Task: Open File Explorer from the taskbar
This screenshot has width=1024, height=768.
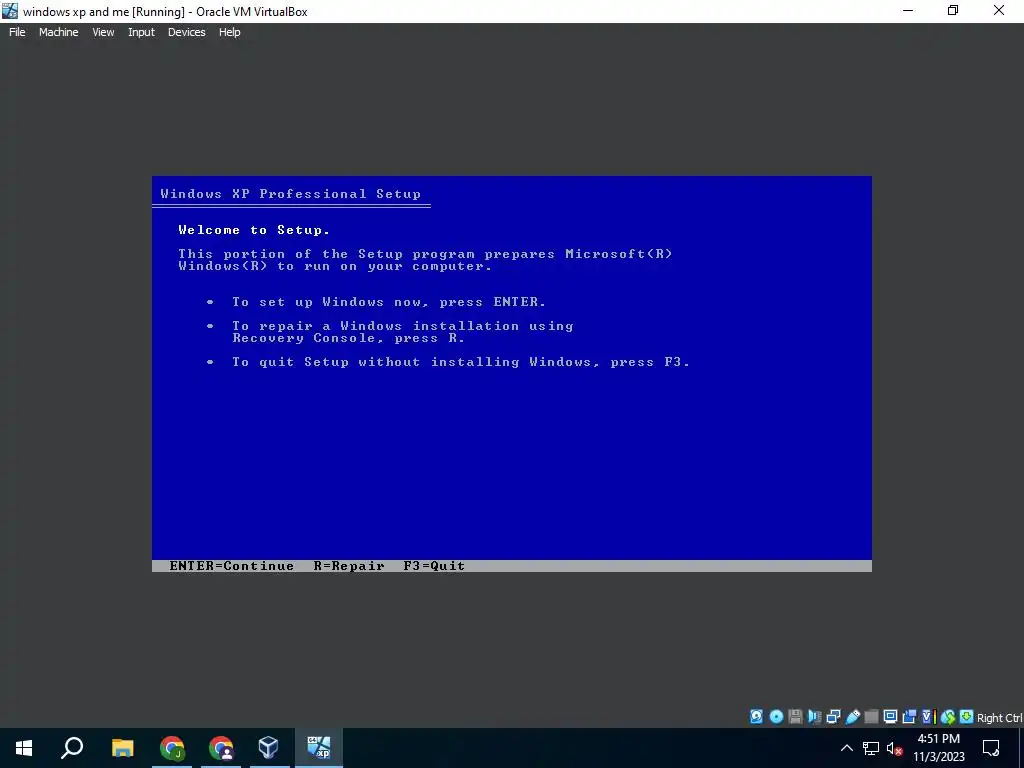Action: 122,748
